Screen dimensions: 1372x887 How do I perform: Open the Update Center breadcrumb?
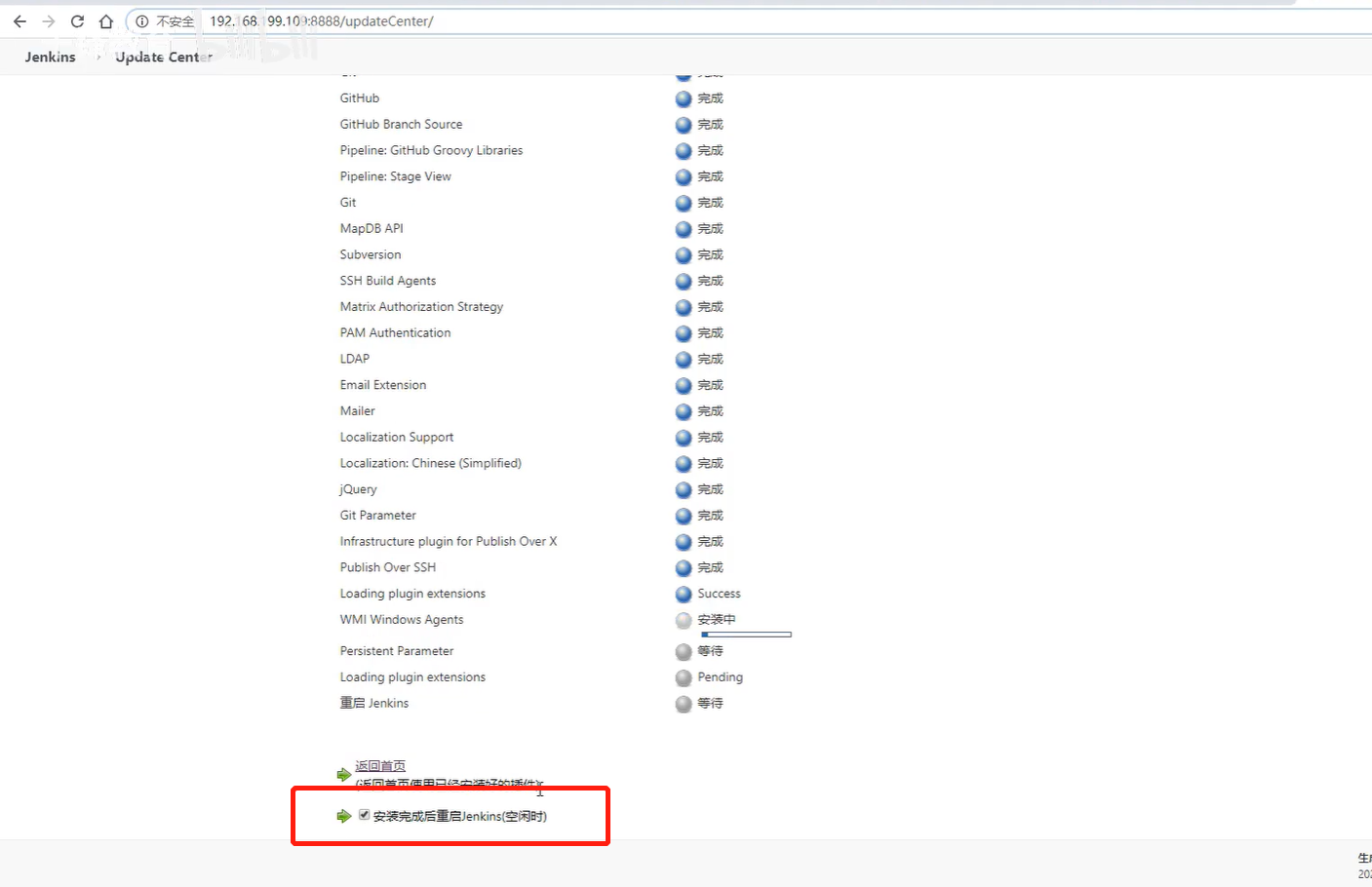point(164,58)
